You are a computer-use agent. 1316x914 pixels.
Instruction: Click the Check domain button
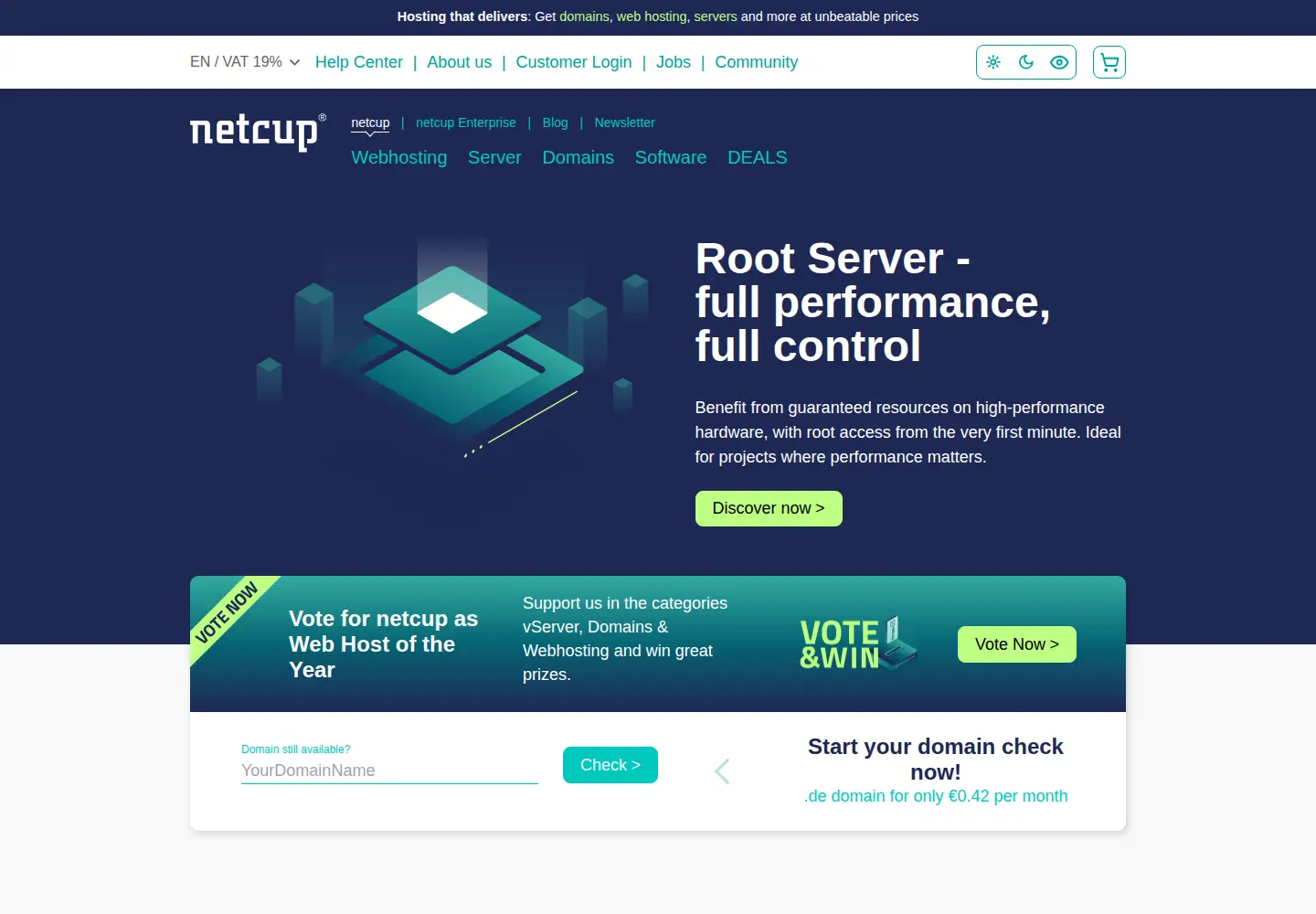[610, 765]
